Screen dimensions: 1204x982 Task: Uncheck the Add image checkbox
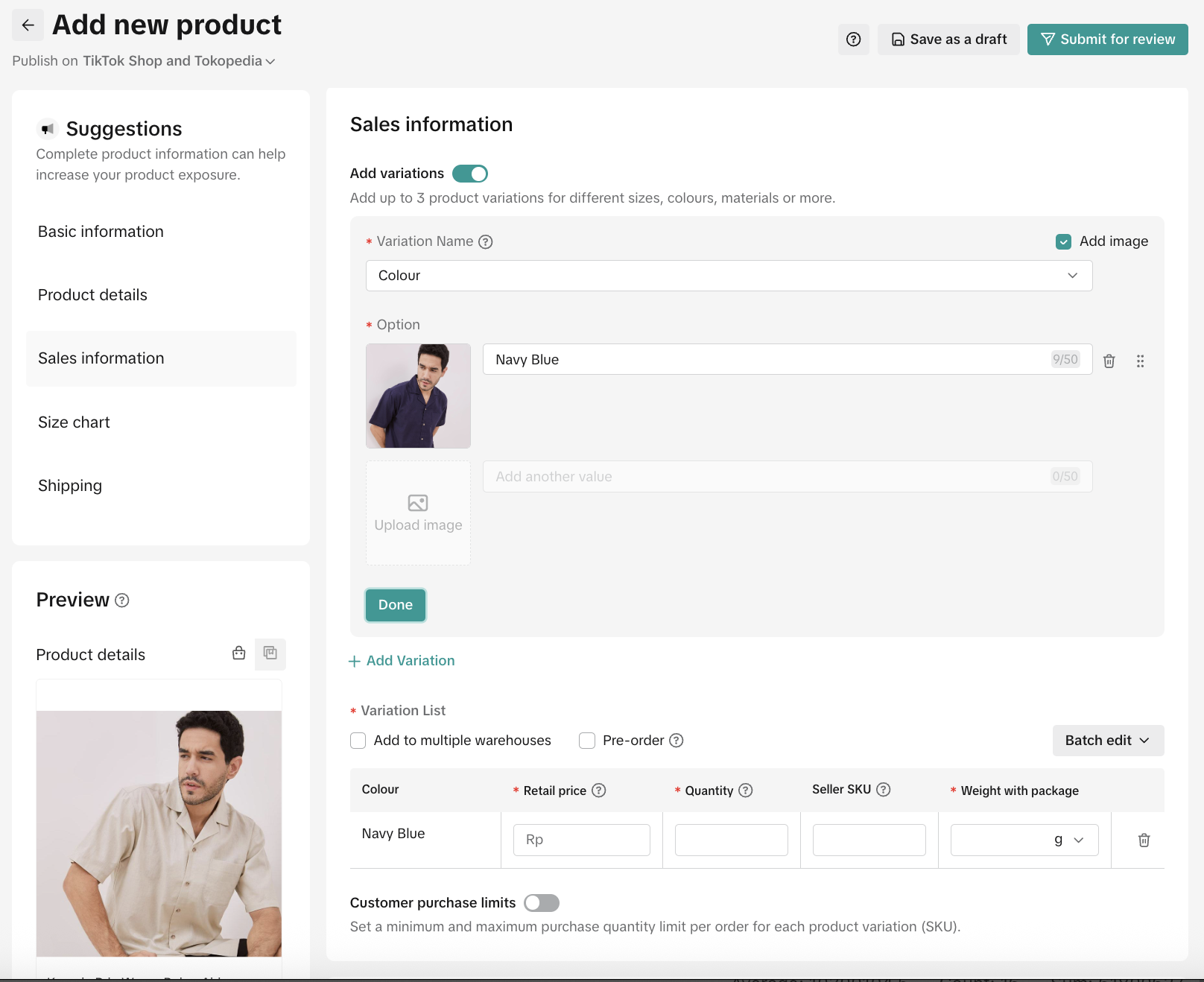click(x=1064, y=241)
